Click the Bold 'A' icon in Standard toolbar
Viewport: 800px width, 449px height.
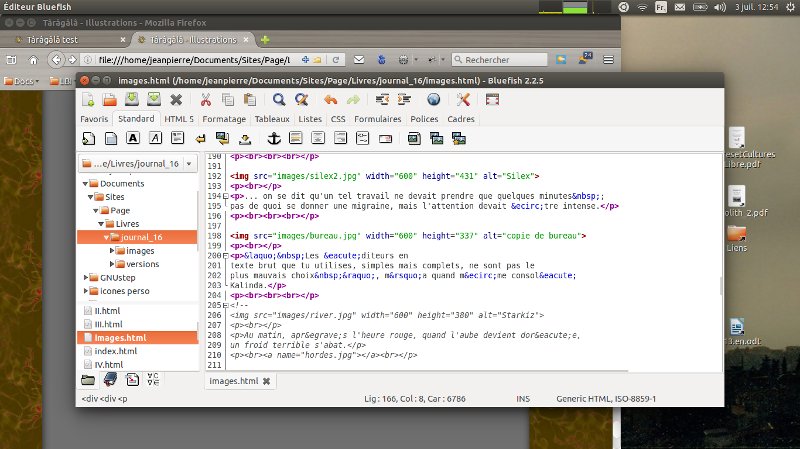coord(133,138)
